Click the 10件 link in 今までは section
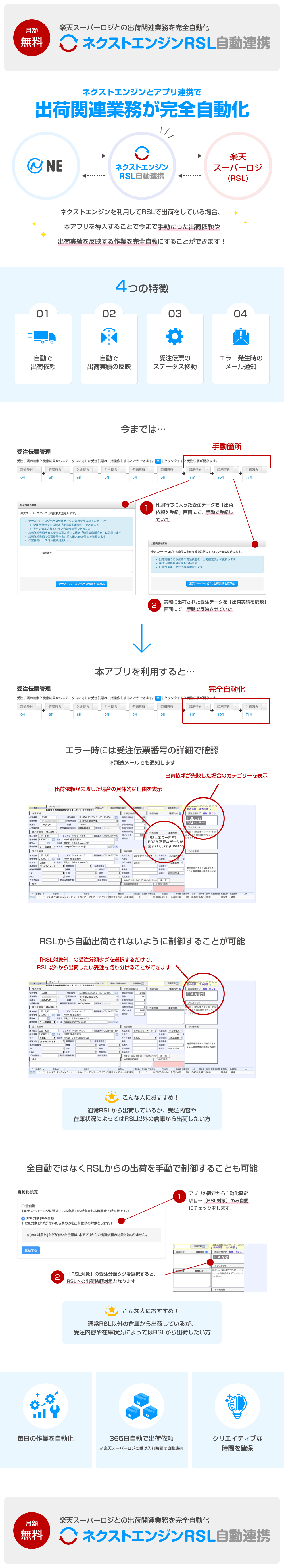 click(221, 478)
